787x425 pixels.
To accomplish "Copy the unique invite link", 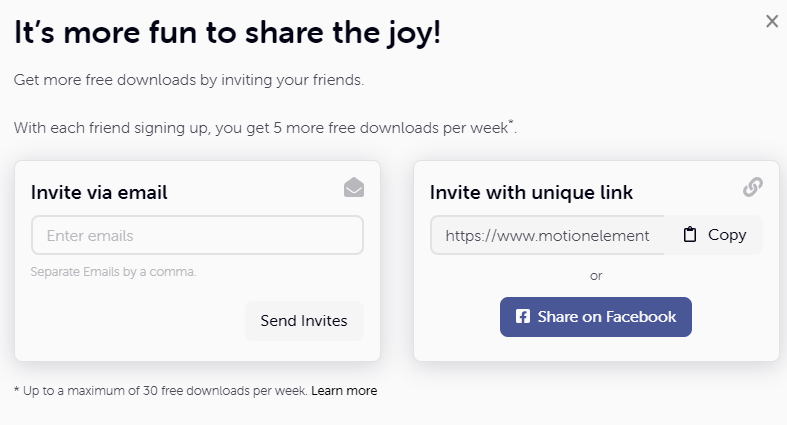I will coord(713,235).
